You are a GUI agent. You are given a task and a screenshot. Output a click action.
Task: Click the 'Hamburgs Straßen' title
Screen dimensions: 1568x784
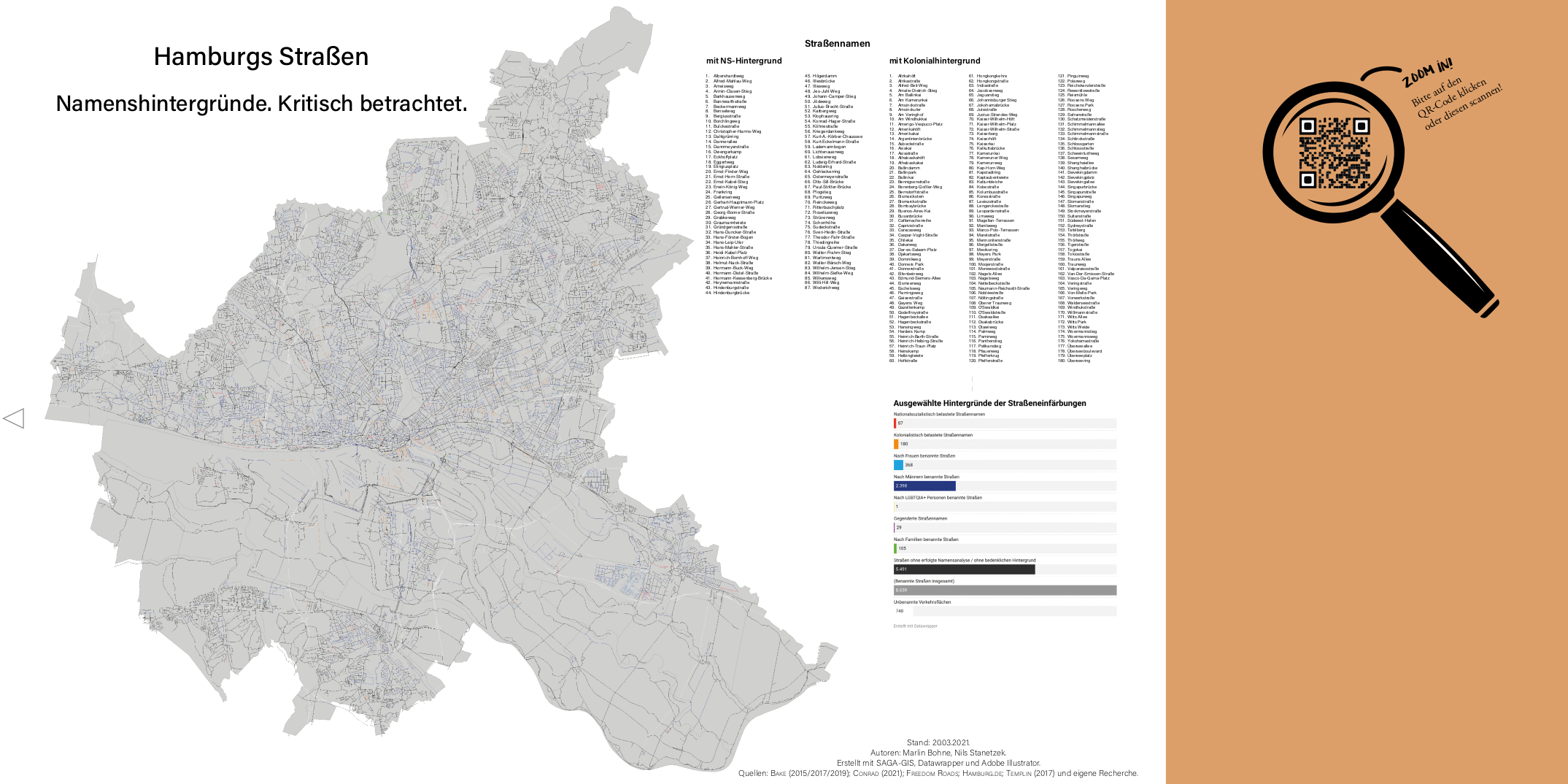[261, 57]
